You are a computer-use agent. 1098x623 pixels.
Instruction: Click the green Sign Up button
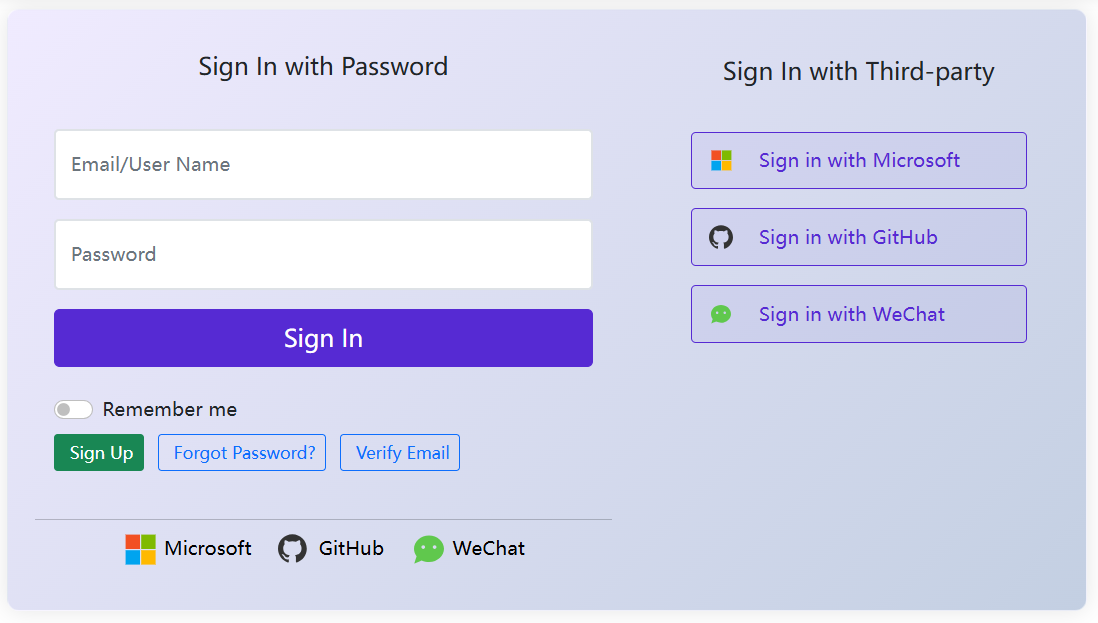[x=99, y=453]
